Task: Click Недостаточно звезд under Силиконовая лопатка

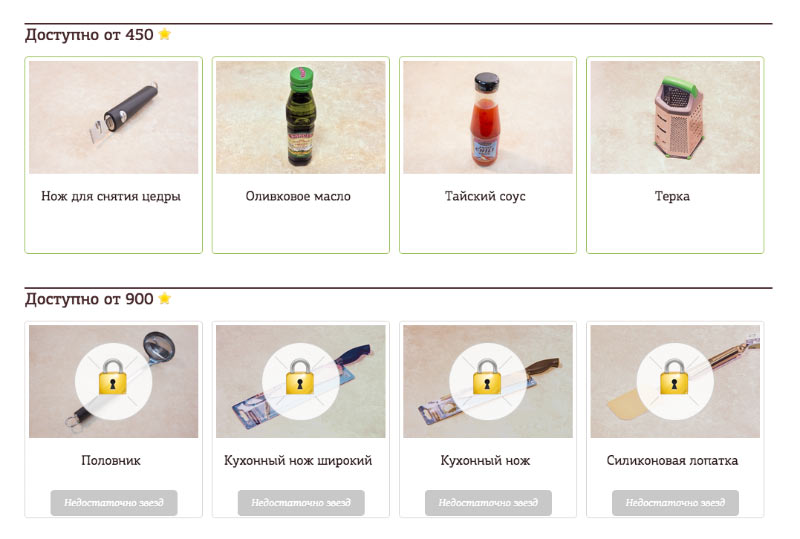Action: (x=676, y=503)
